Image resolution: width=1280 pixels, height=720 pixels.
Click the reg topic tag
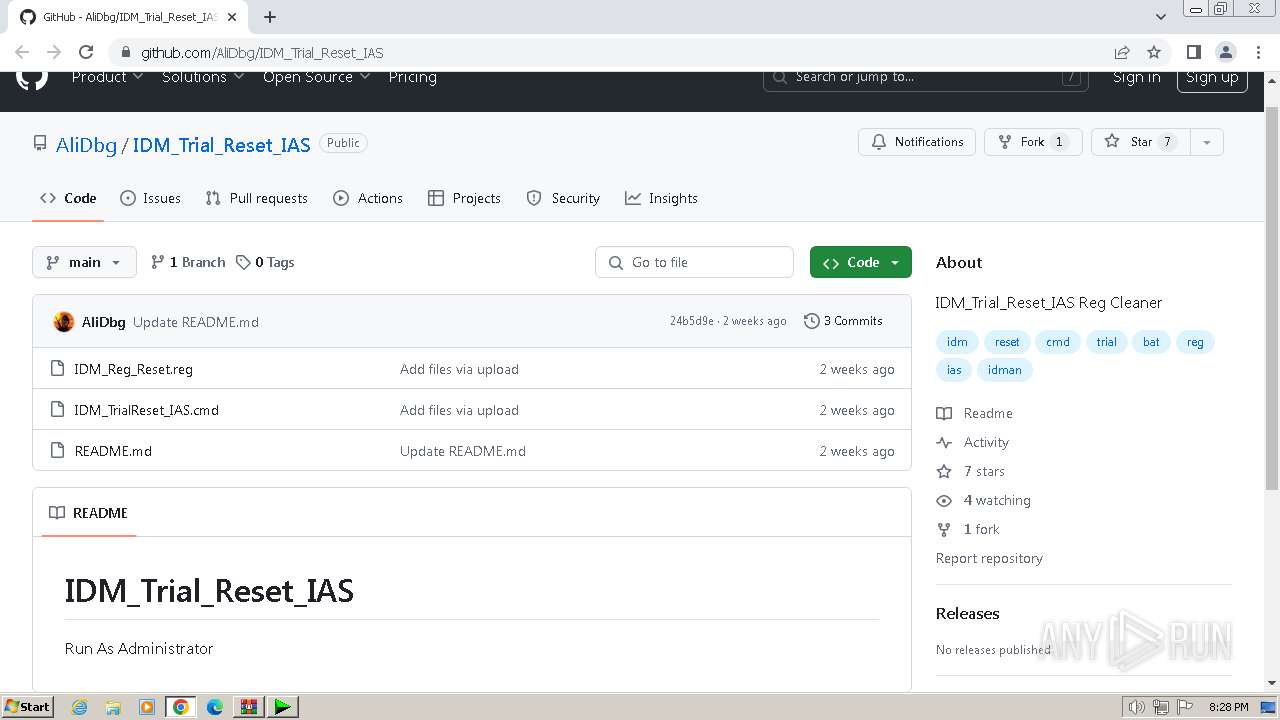coord(1195,342)
